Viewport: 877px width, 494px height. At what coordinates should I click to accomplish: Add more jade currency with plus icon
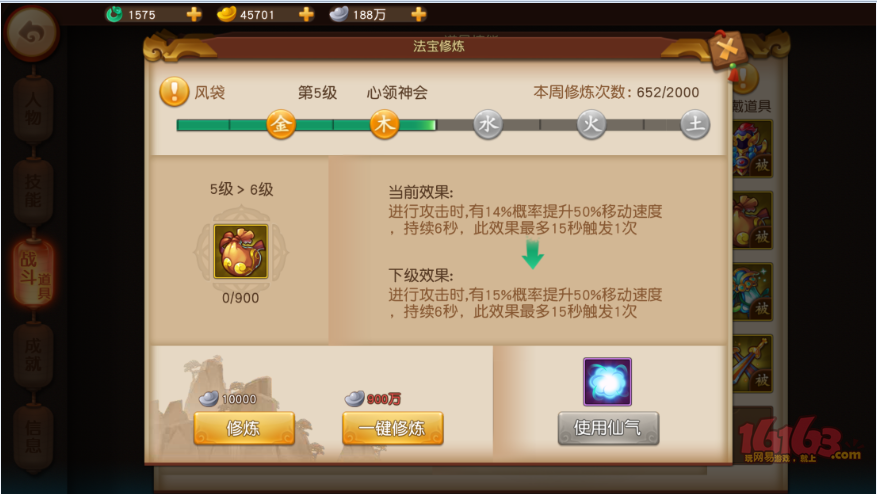(194, 15)
